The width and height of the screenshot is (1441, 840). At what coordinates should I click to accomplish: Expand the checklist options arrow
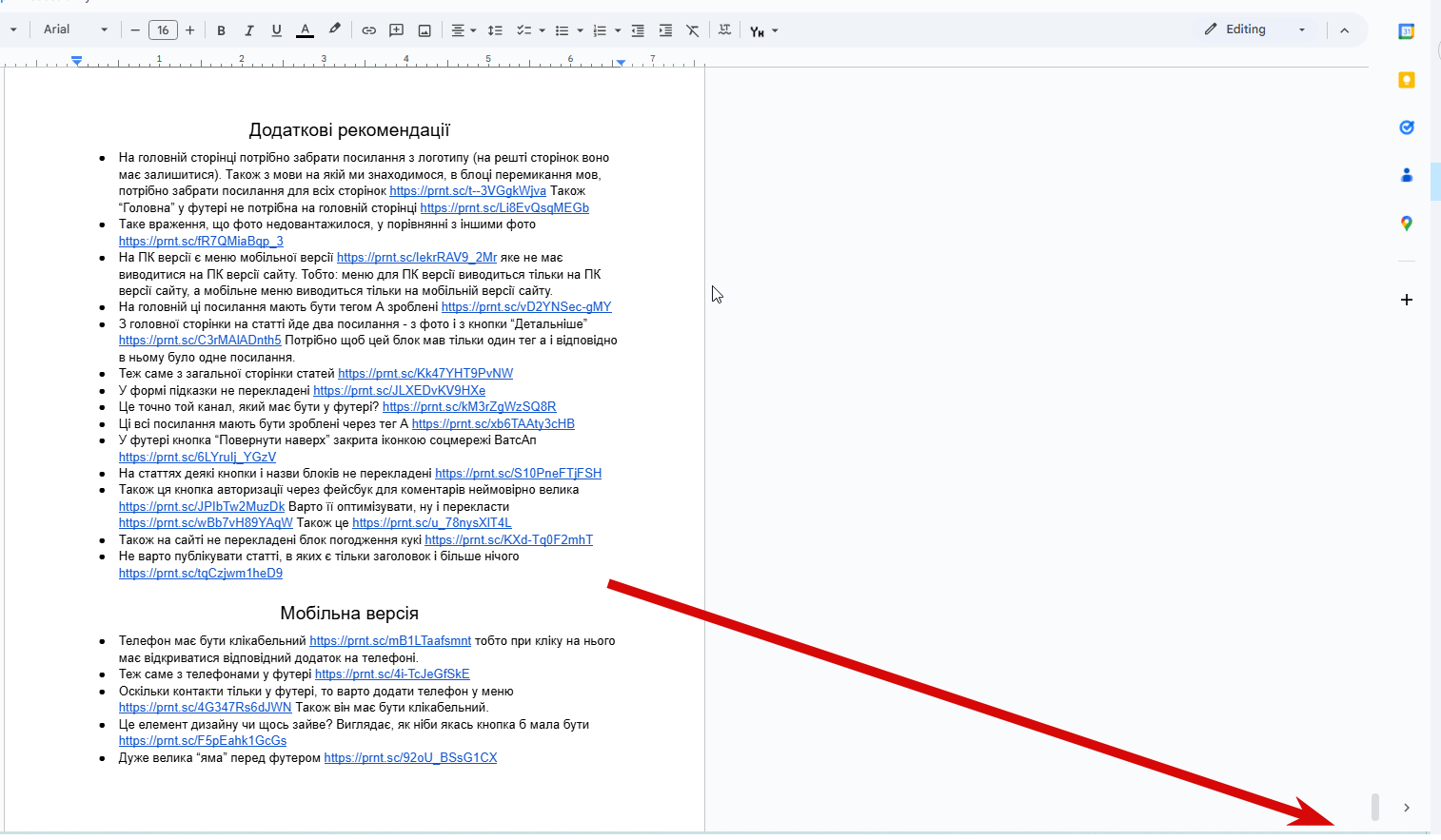pyautogui.click(x=543, y=30)
